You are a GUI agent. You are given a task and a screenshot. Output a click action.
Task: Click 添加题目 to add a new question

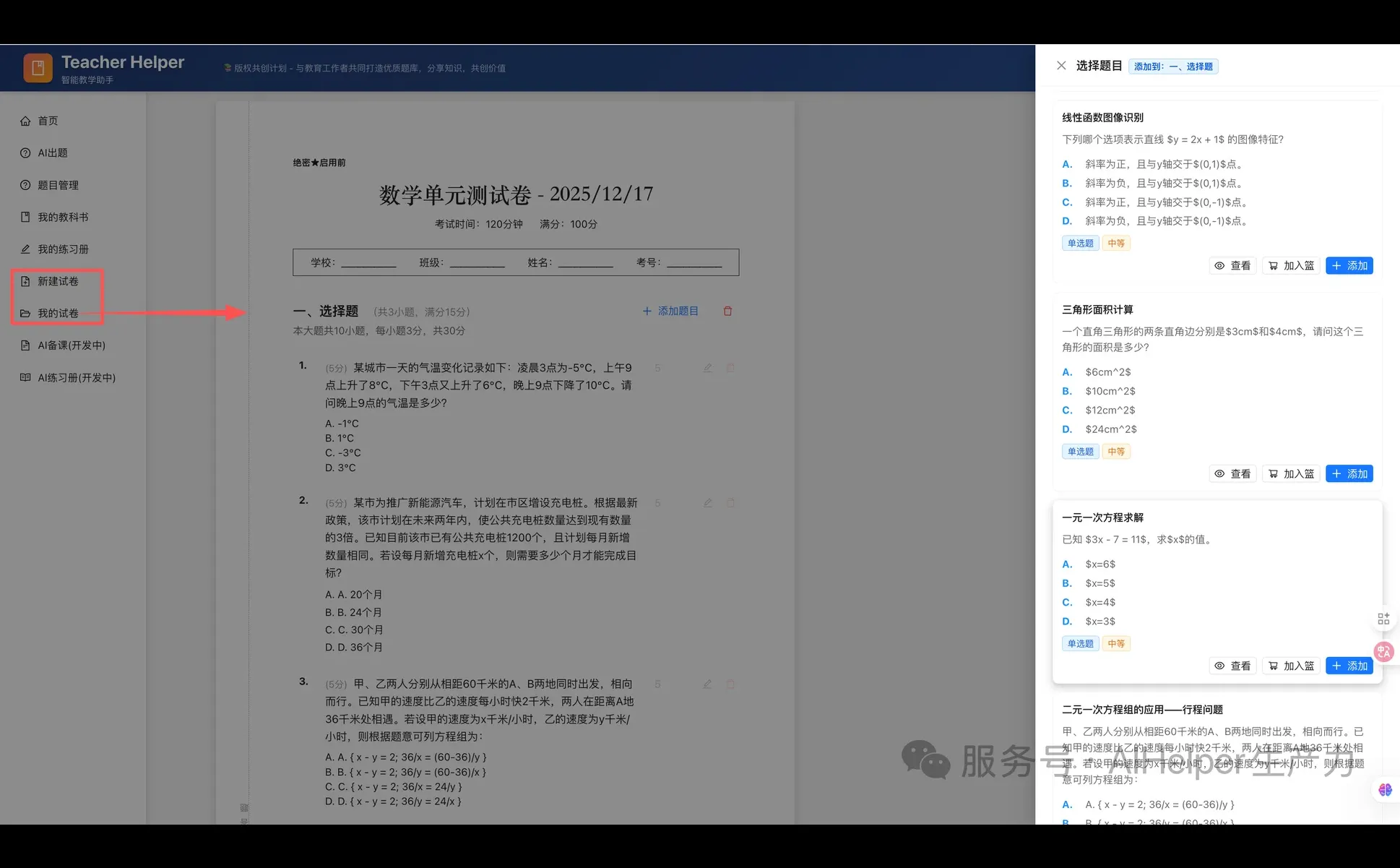pos(670,311)
